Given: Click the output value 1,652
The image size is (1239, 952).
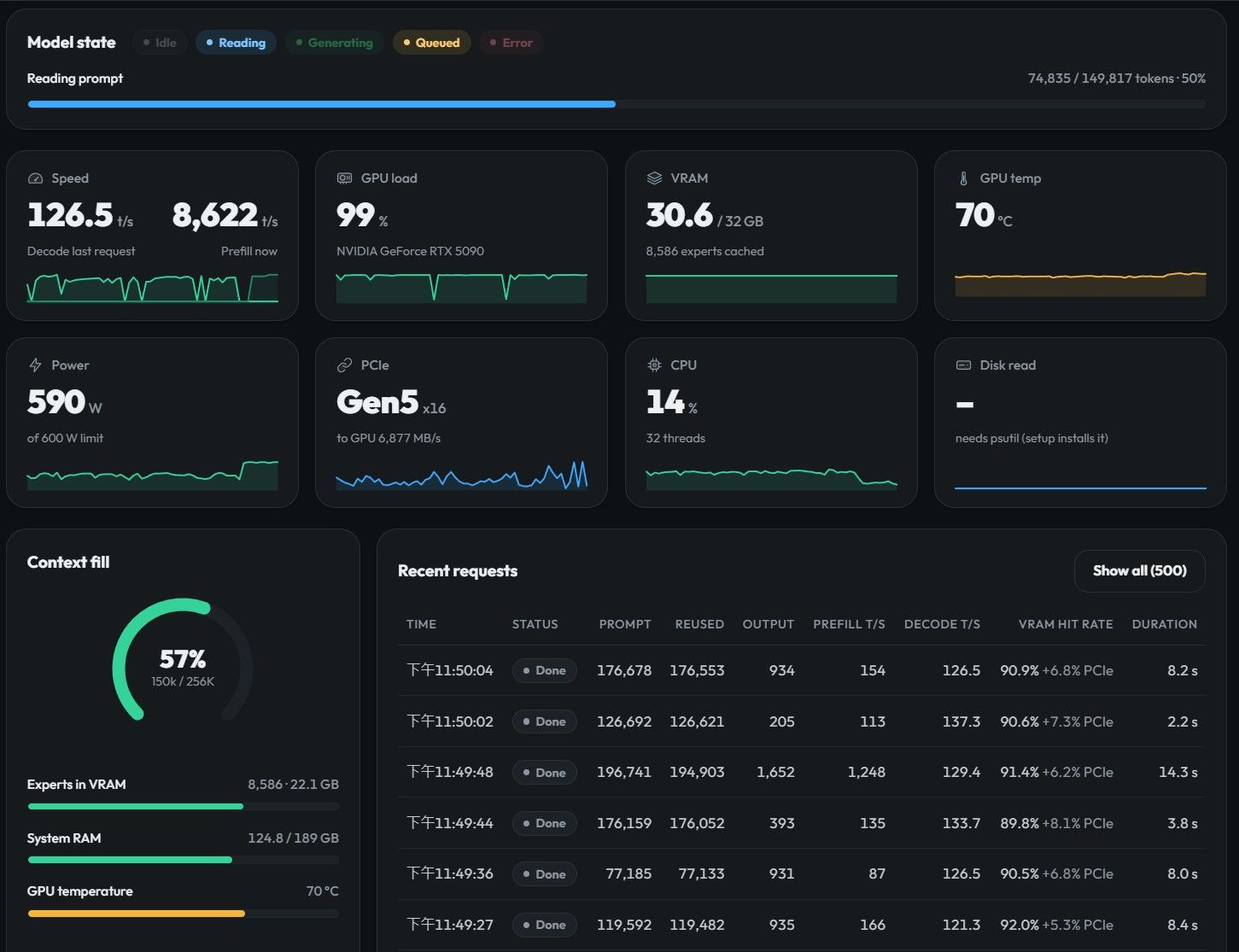Looking at the screenshot, I should tap(775, 772).
